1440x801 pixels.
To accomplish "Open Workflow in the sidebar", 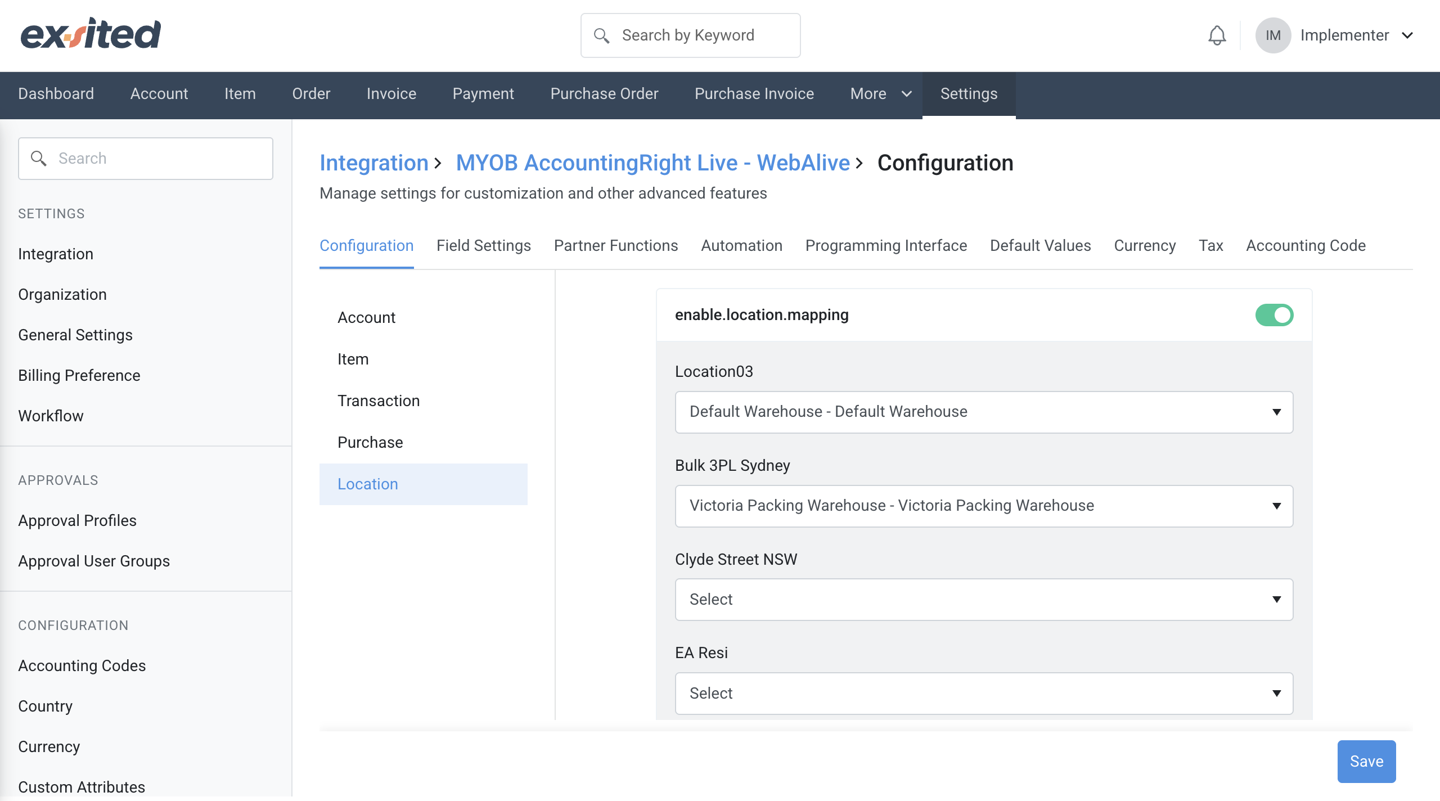I will point(51,416).
